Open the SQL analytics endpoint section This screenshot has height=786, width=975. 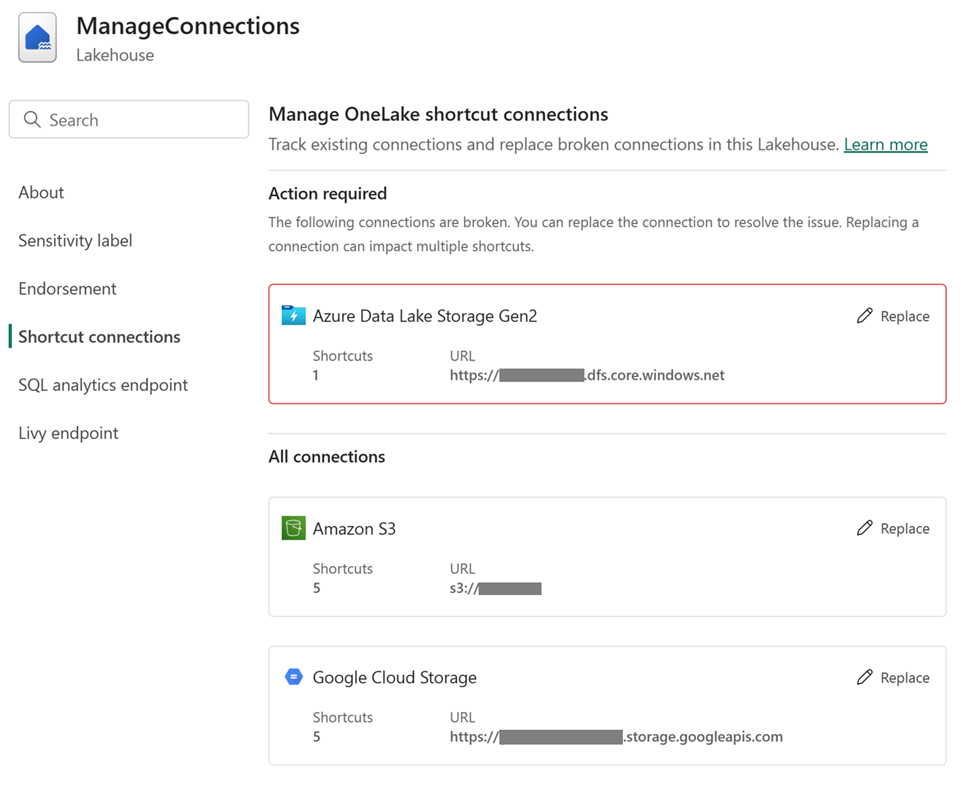click(103, 386)
